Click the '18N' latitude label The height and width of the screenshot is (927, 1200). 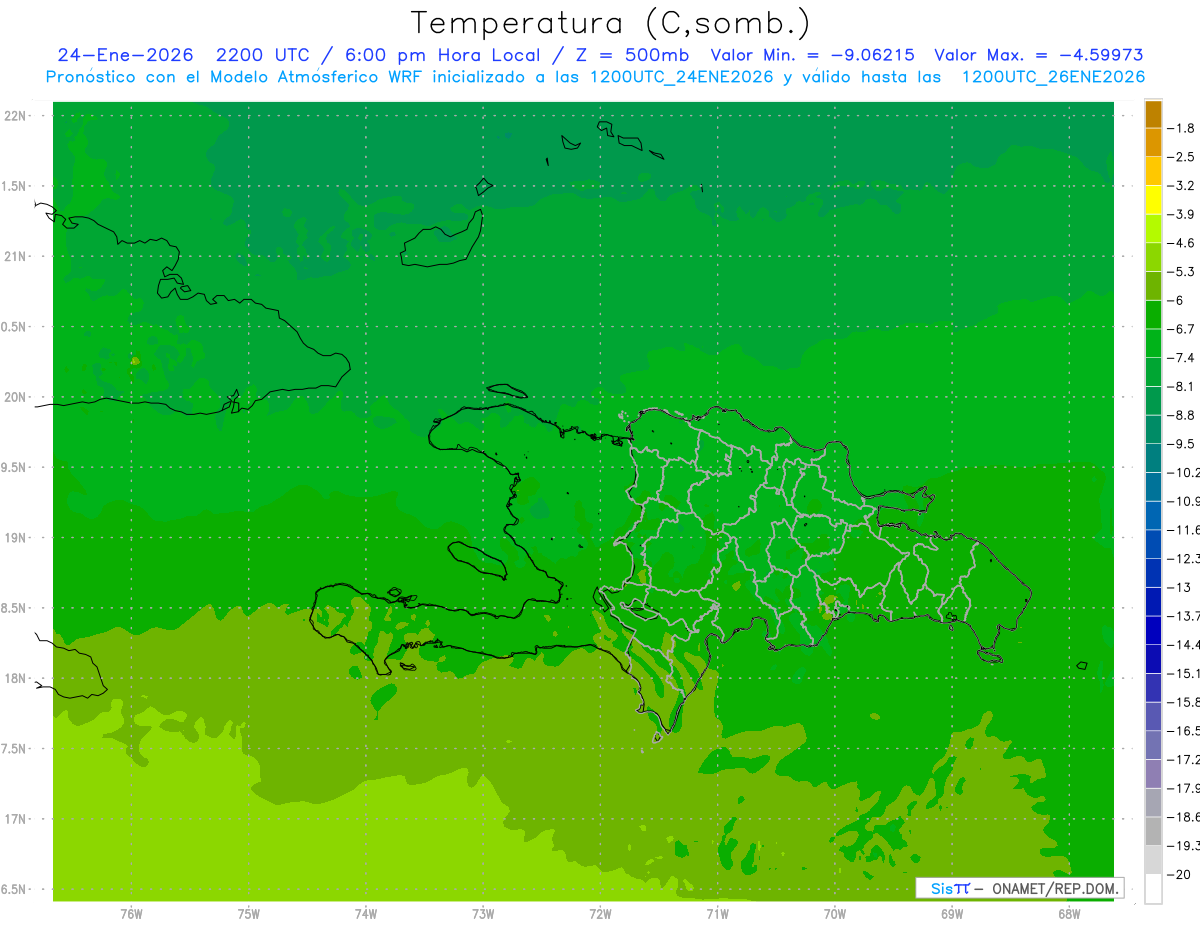(15, 678)
